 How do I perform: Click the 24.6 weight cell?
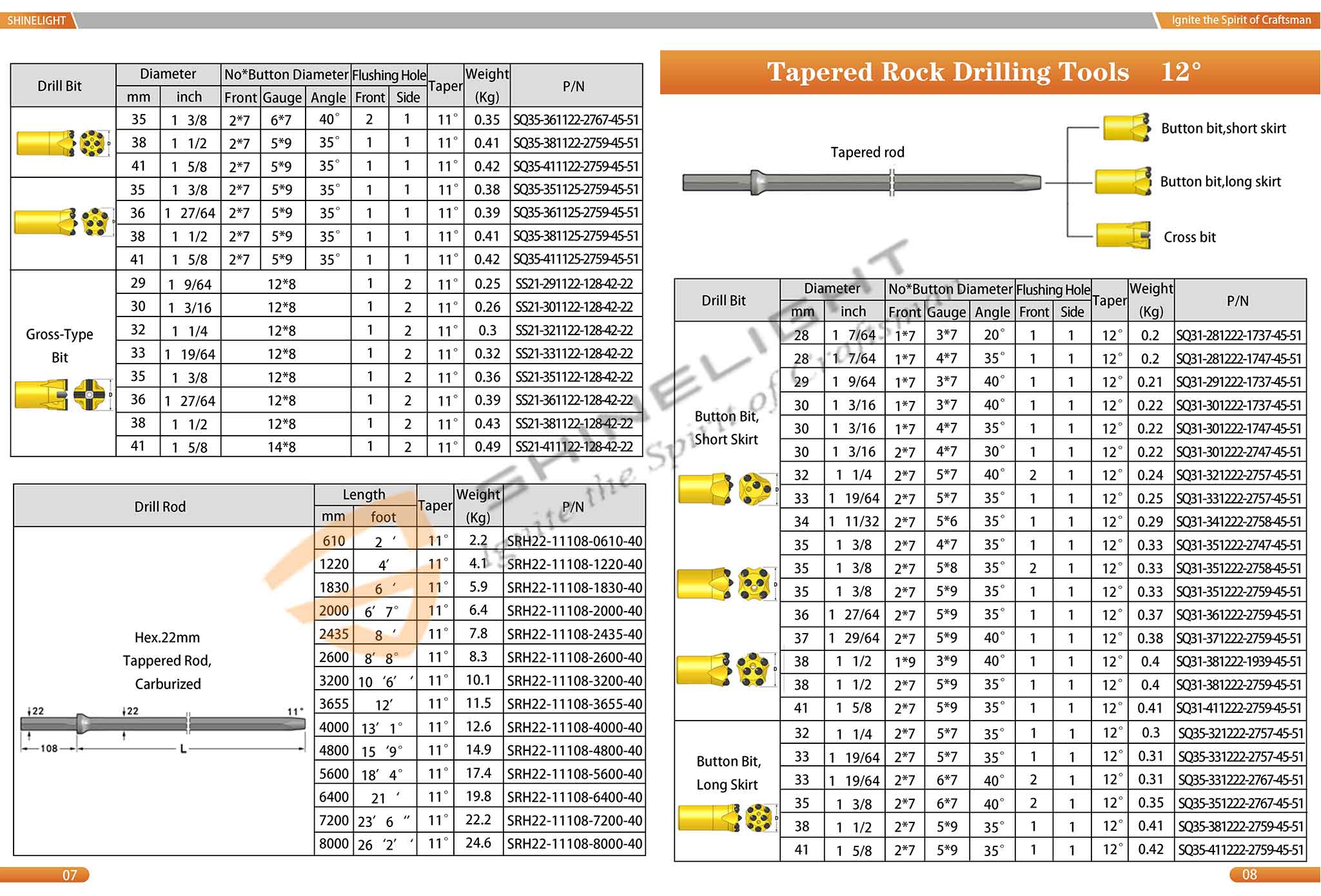[x=478, y=843]
